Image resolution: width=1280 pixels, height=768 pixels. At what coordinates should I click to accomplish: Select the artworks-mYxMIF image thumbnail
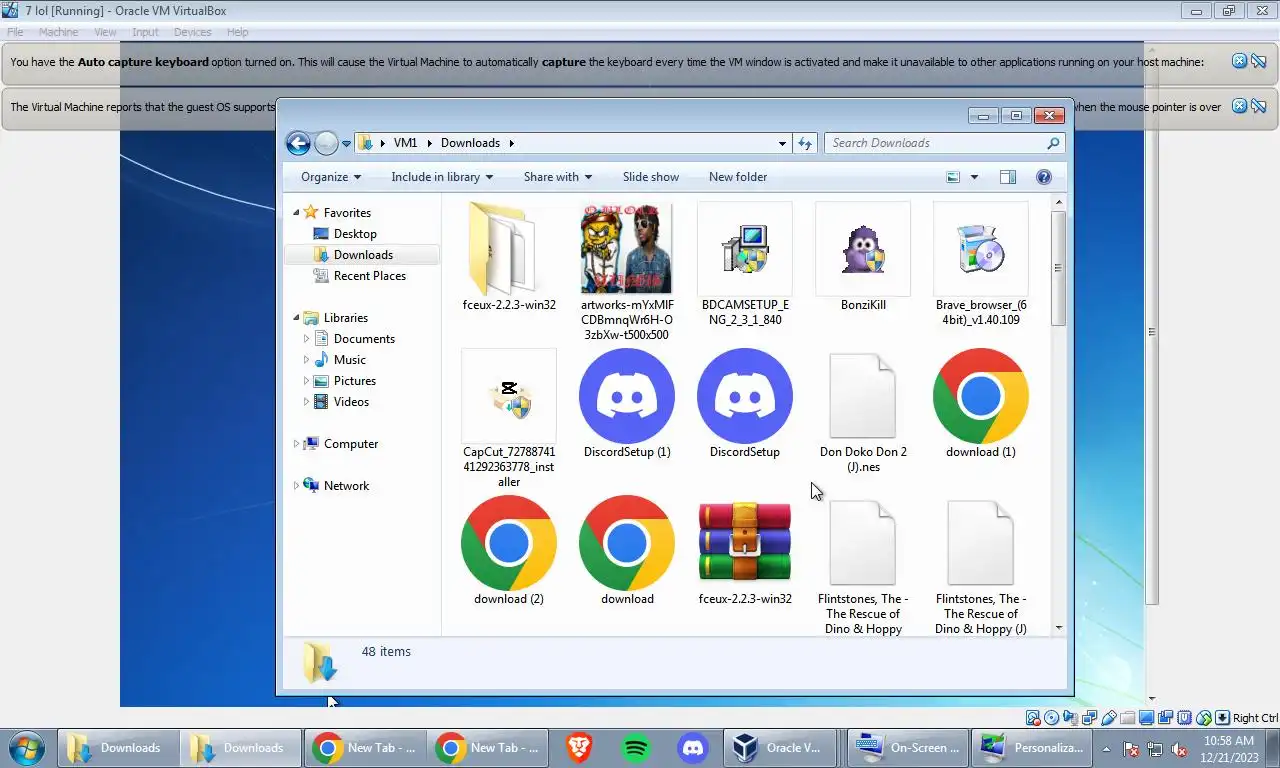click(x=627, y=249)
